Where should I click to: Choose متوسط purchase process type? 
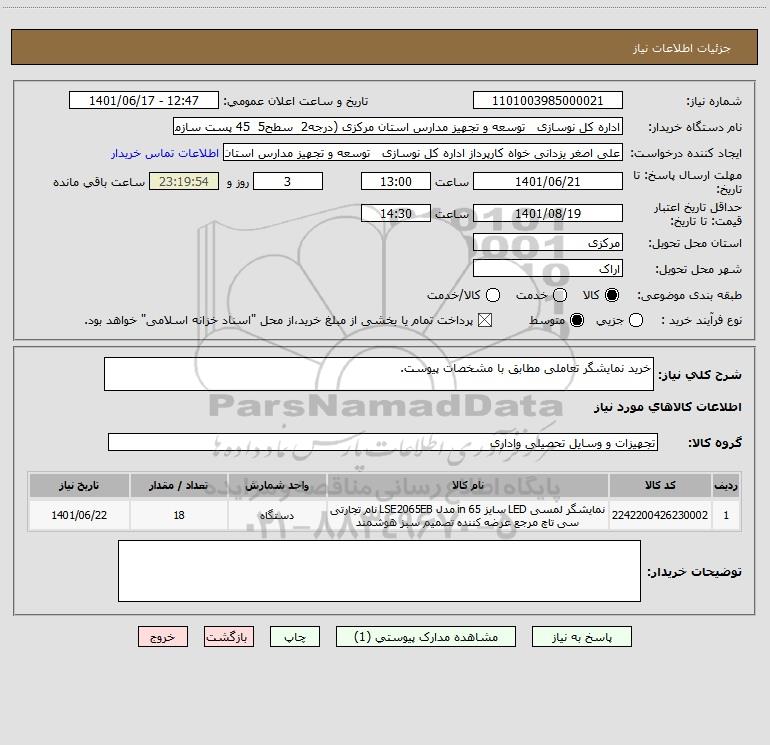(577, 320)
